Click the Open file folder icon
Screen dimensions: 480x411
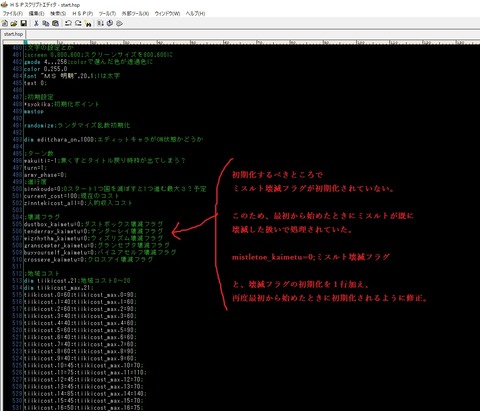pyautogui.click(x=14, y=23)
